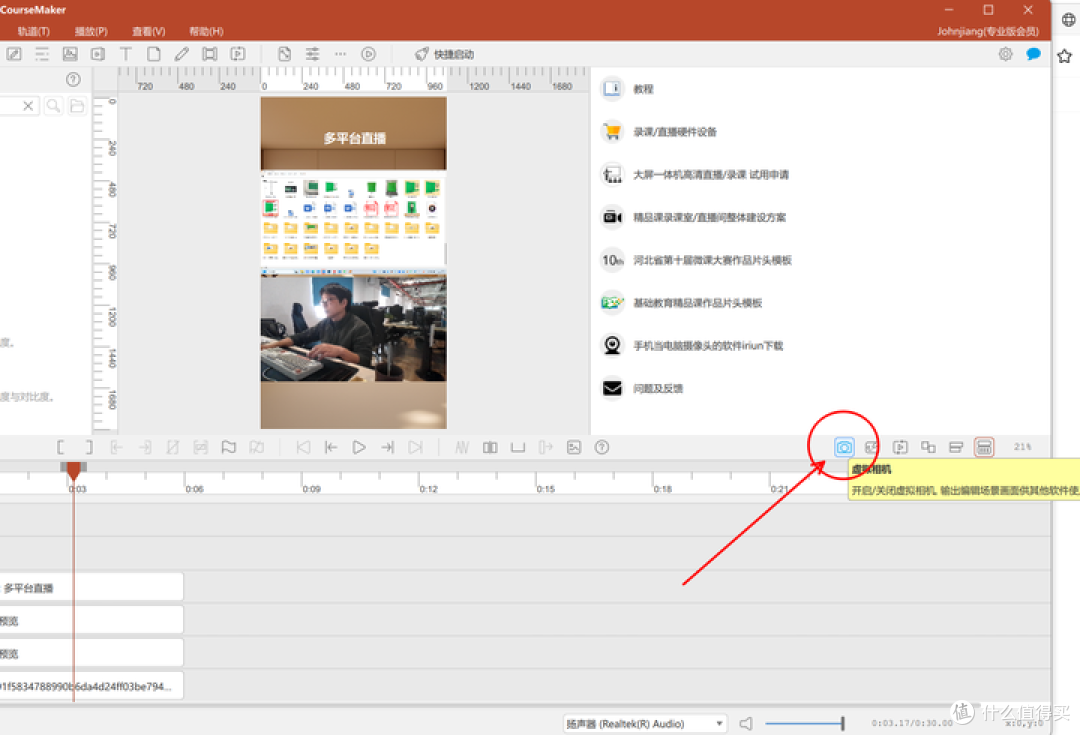The width and height of the screenshot is (1080, 735).
Task: Click the U-shaped bracket icon in timeline toolbar
Action: (518, 447)
